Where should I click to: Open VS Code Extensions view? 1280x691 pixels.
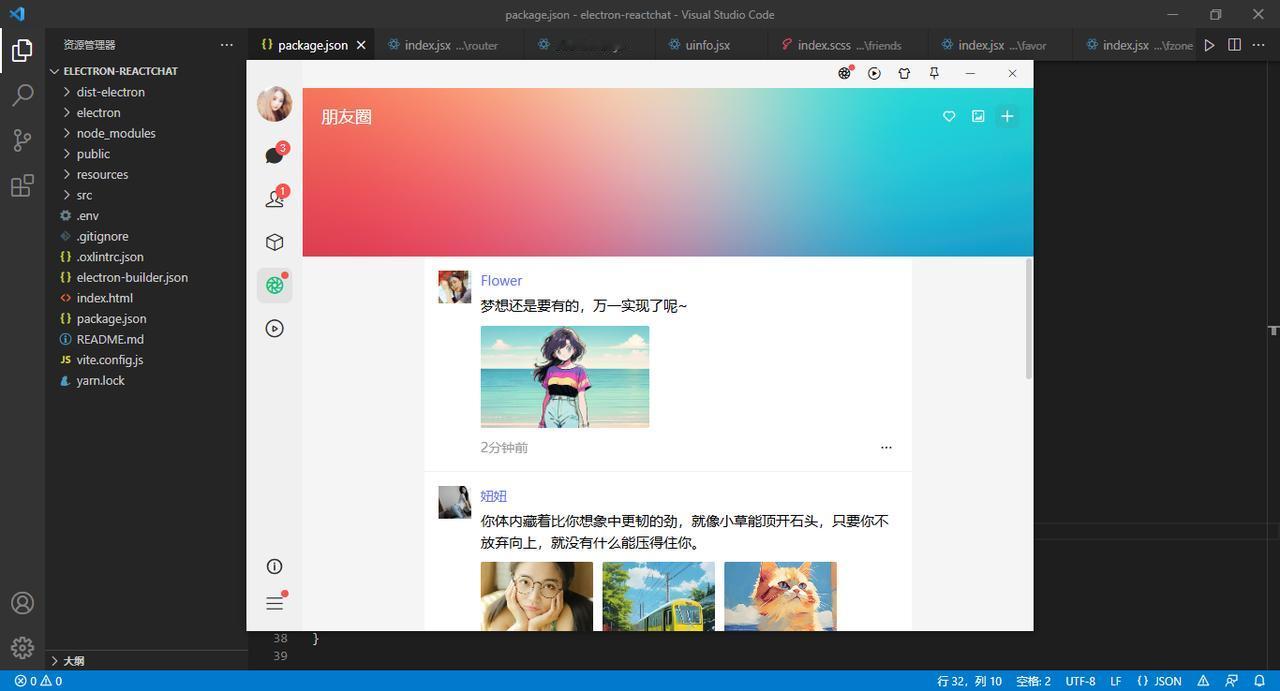22,186
